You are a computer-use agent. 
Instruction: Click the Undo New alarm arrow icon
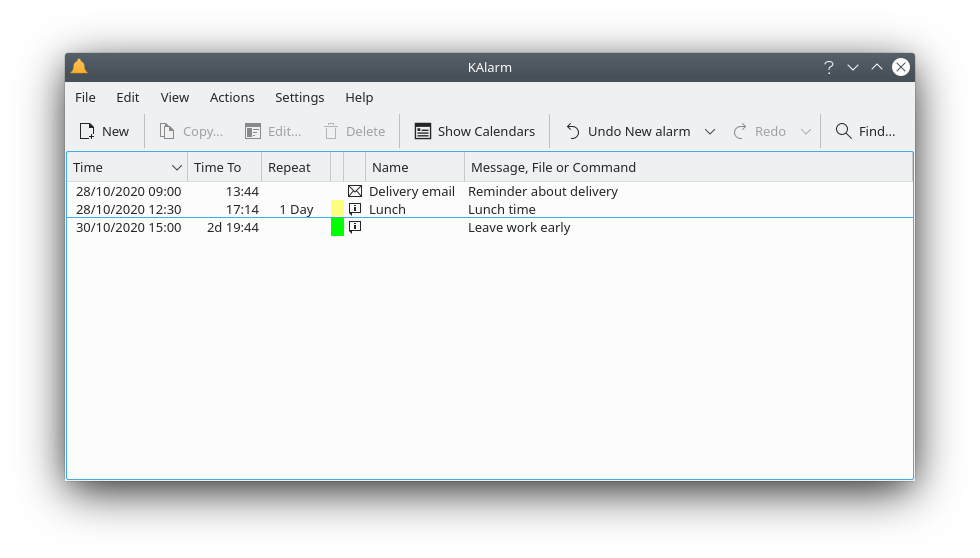coord(573,131)
